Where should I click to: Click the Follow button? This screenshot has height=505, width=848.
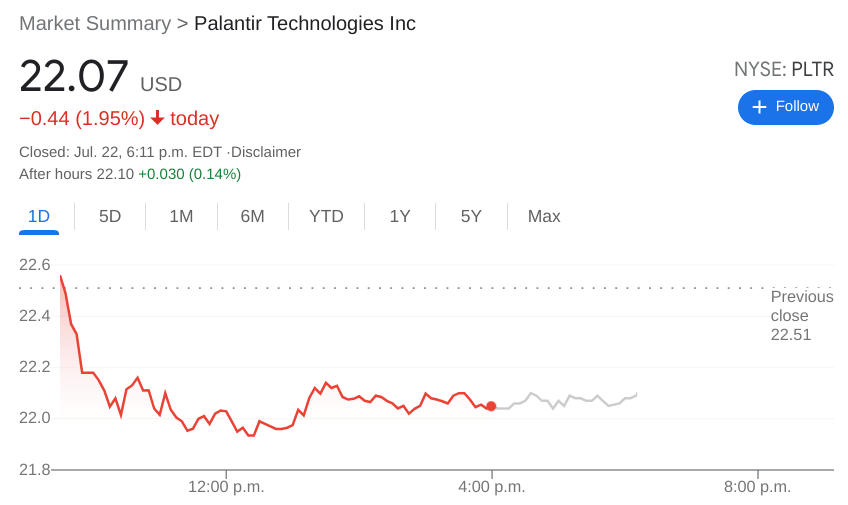coord(785,107)
